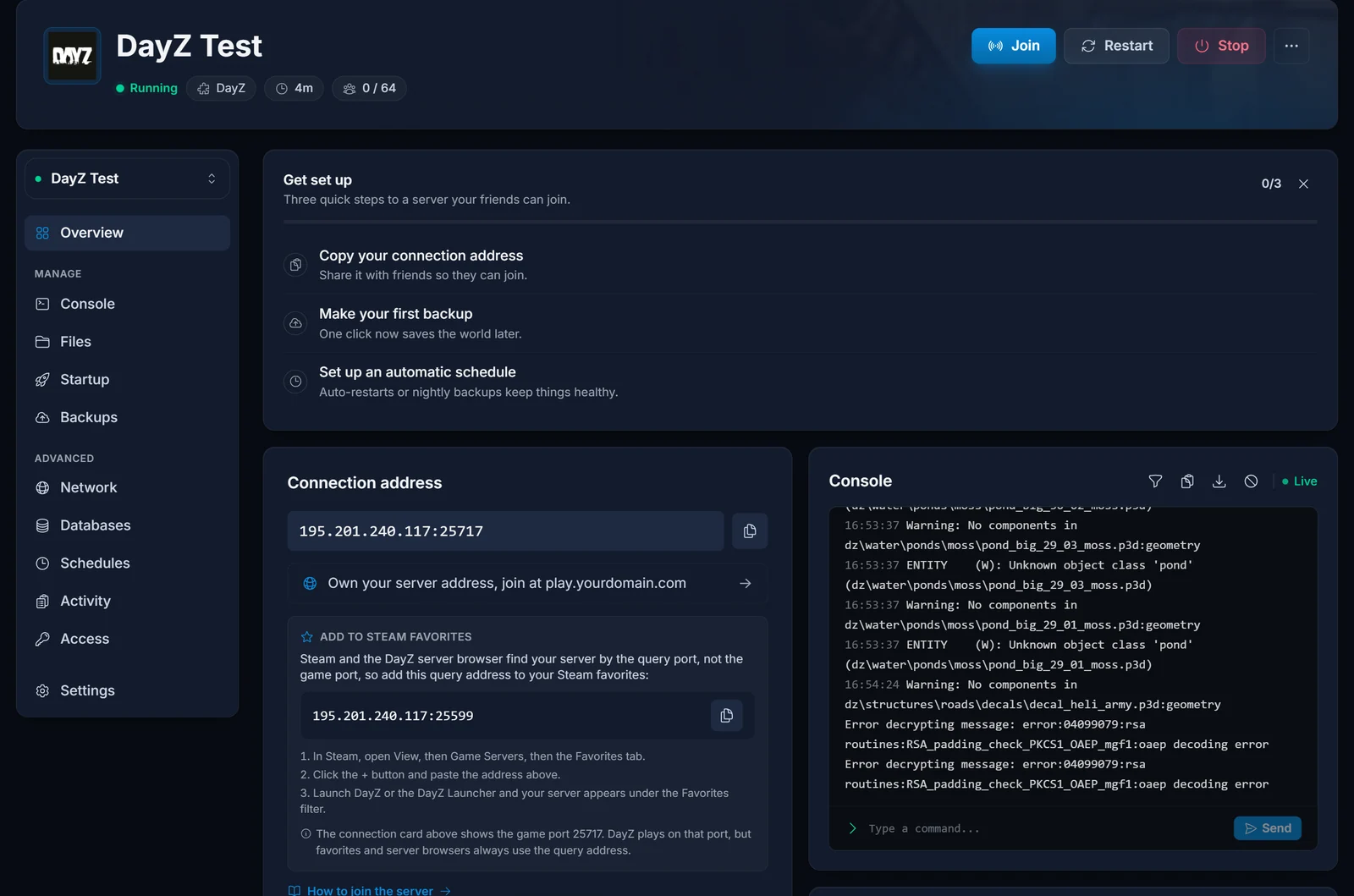1354x896 pixels.
Task: Click the DayZ game tag chip
Action: pyautogui.click(x=221, y=88)
